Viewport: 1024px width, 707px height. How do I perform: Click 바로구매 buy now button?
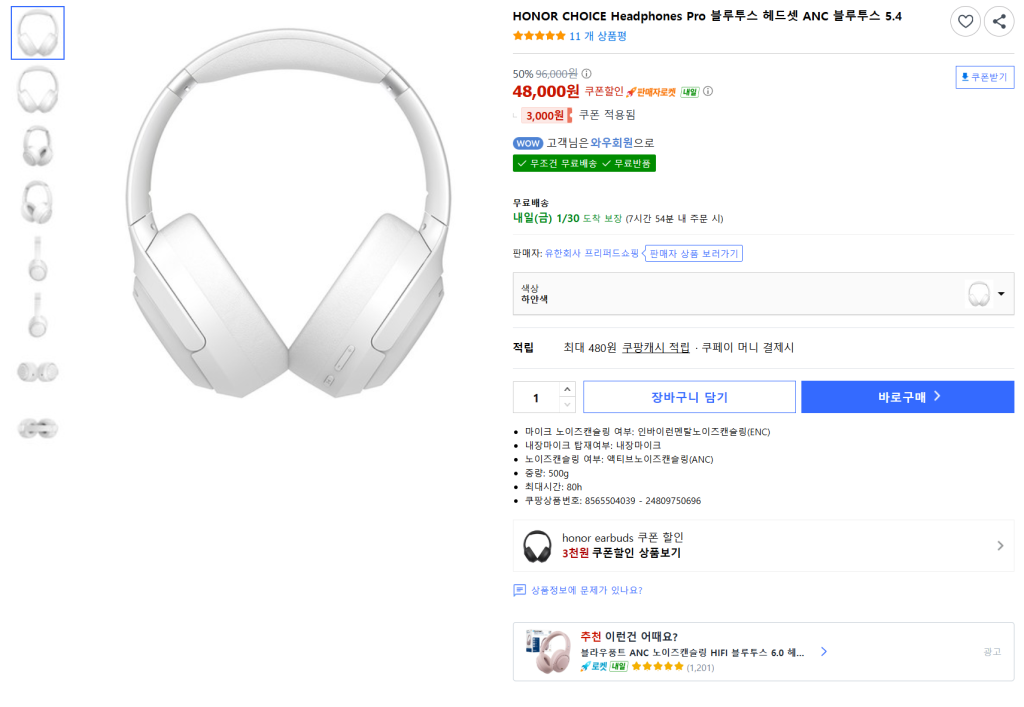pos(907,397)
